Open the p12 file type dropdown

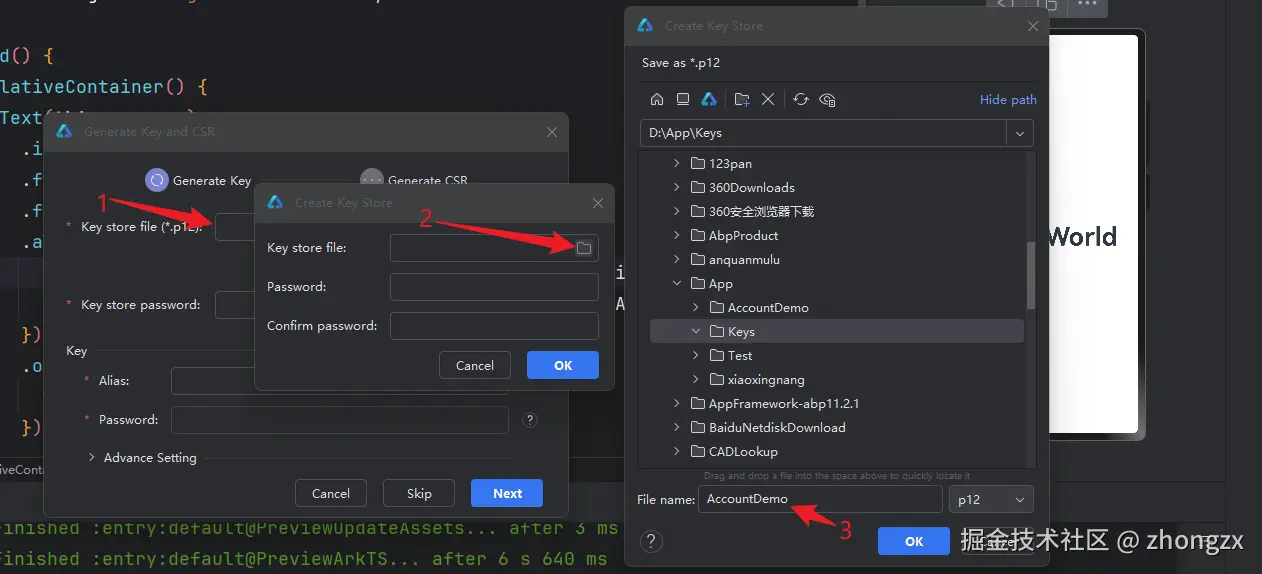(991, 499)
